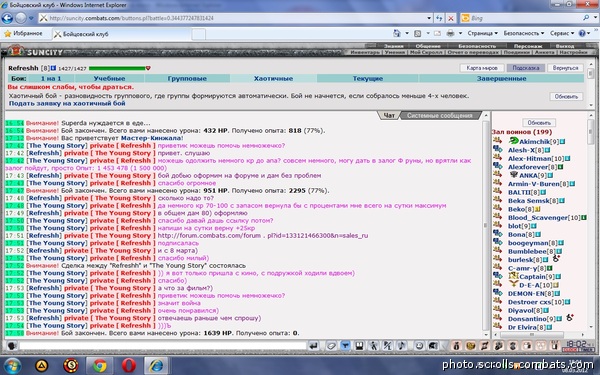Click the info badge next to Refreshh [8]
The height and width of the screenshot is (375, 600).
(x=54, y=68)
